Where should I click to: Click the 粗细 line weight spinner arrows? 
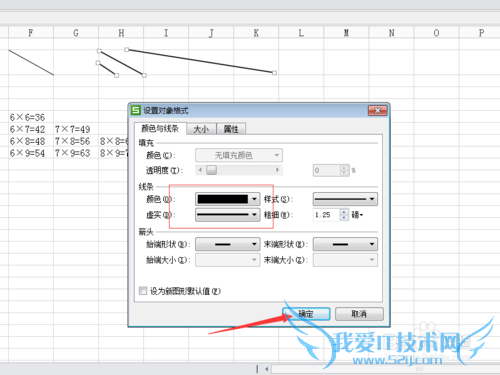click(x=344, y=215)
